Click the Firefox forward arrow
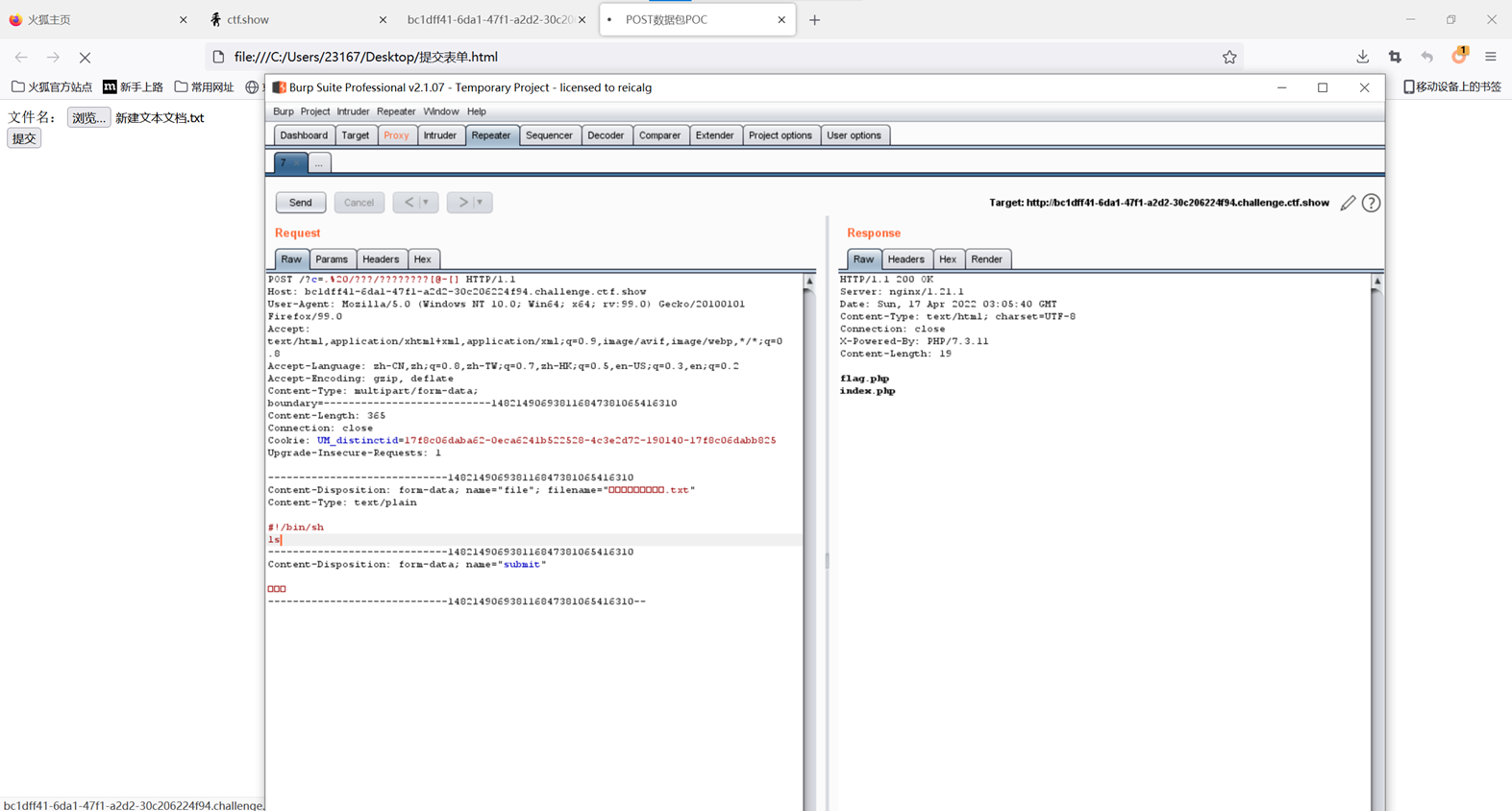 (x=53, y=58)
